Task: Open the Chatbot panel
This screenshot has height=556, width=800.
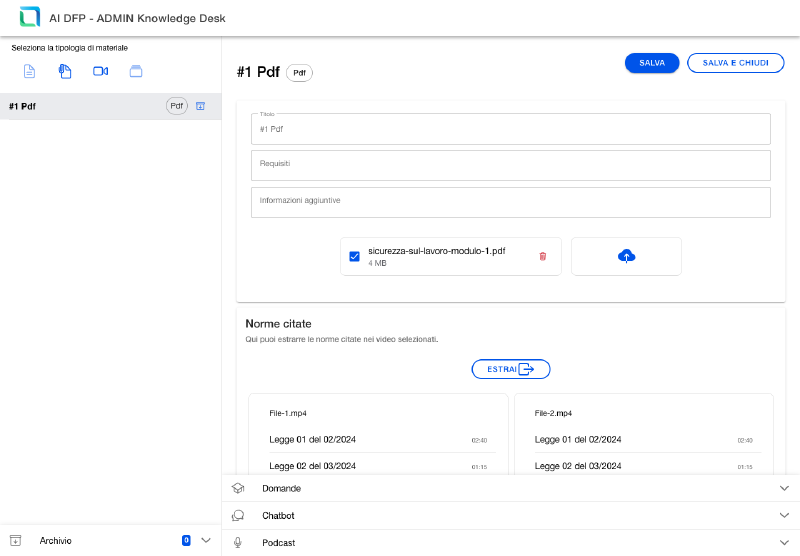Action: (x=511, y=516)
